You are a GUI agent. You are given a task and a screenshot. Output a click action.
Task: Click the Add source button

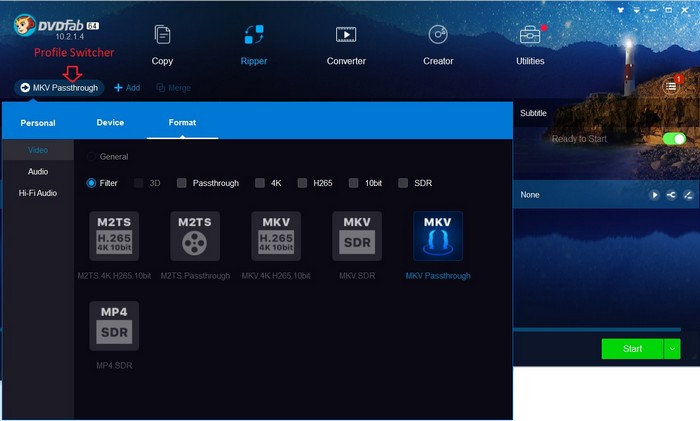click(127, 88)
